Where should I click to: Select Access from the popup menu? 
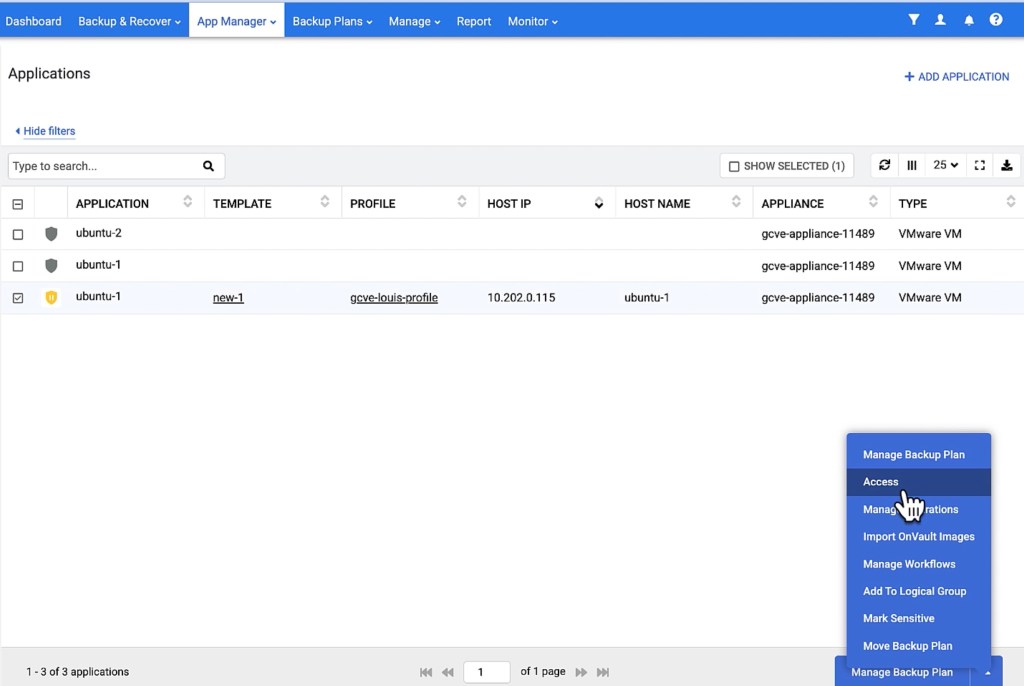click(881, 482)
